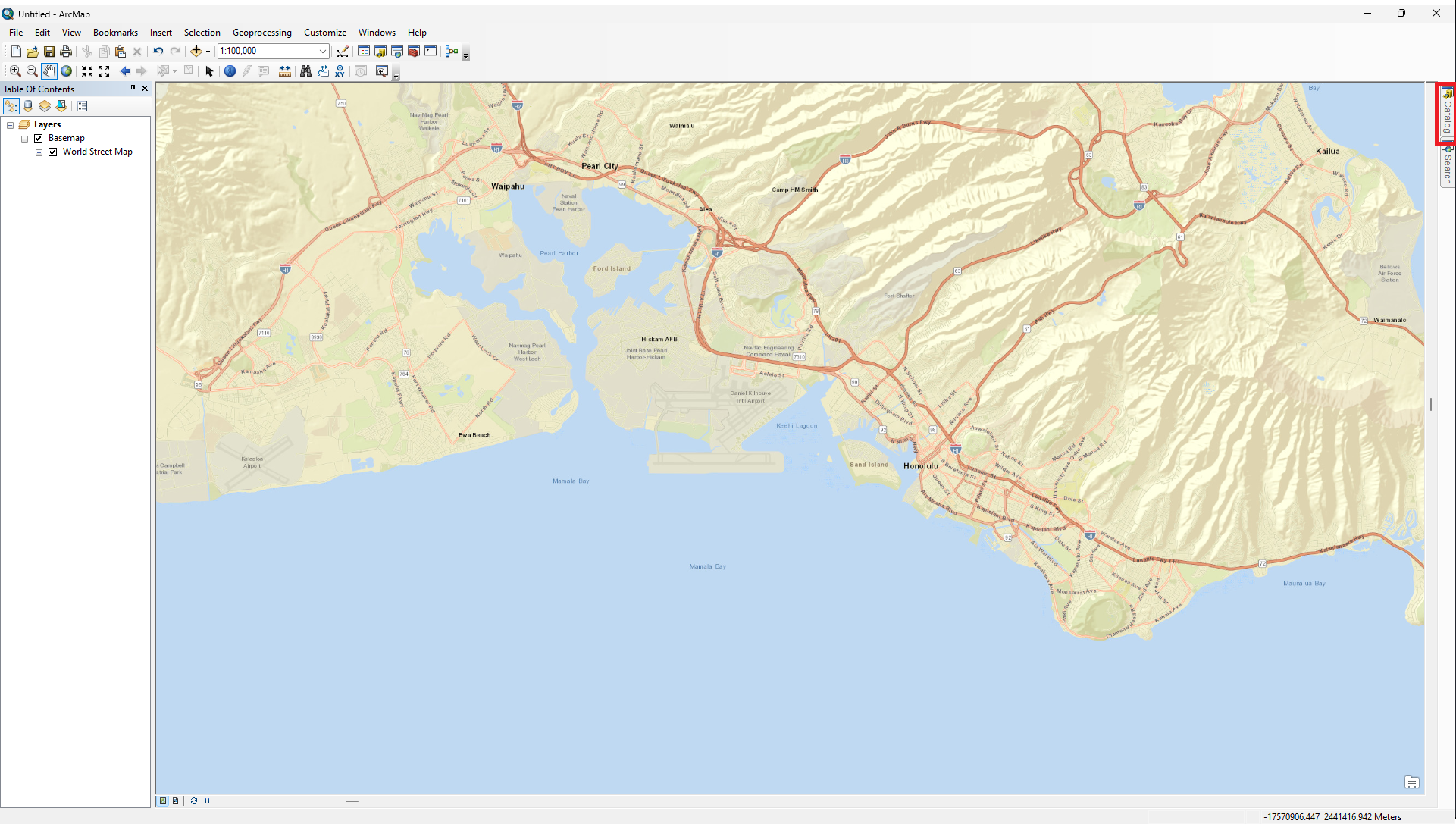The height and width of the screenshot is (824, 1456).
Task: Collapse the Layers data frame
Action: [10, 125]
